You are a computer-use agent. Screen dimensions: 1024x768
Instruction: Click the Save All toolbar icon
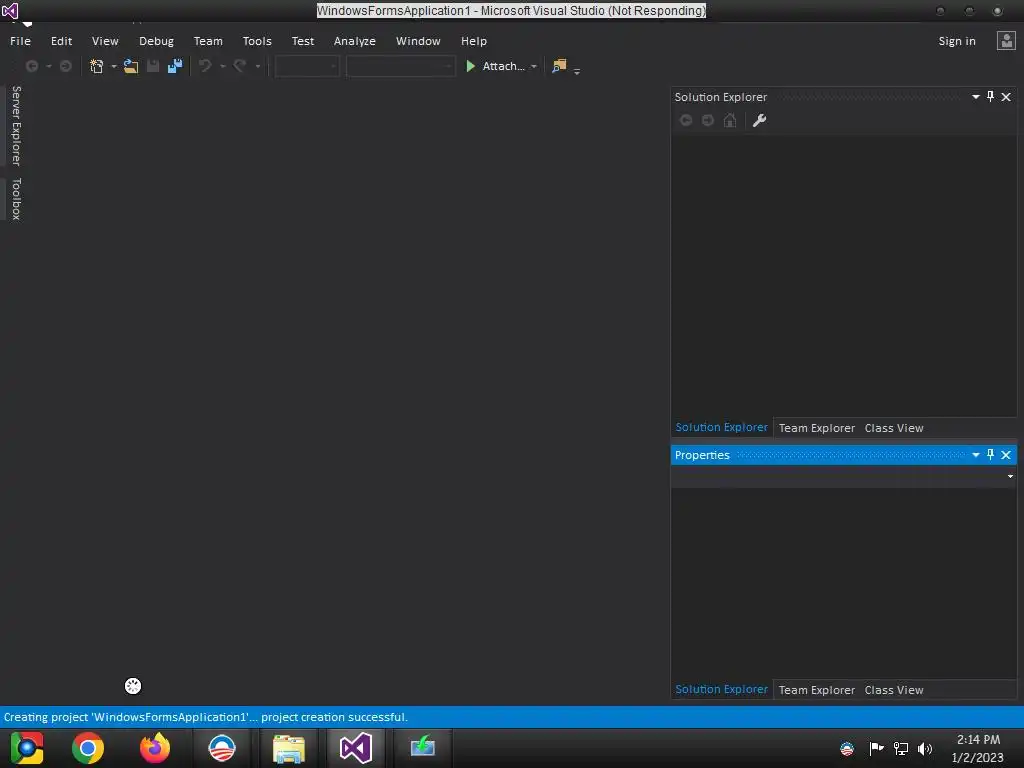[x=175, y=66]
